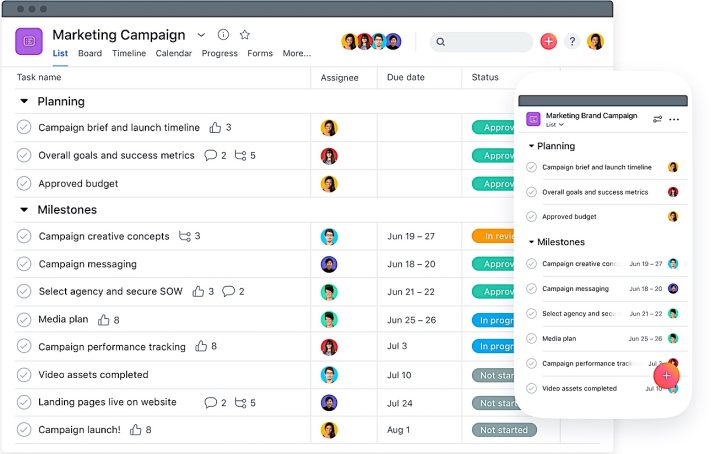Collapse the Milestones section
This screenshot has height=454, width=716.
click(x=23, y=210)
